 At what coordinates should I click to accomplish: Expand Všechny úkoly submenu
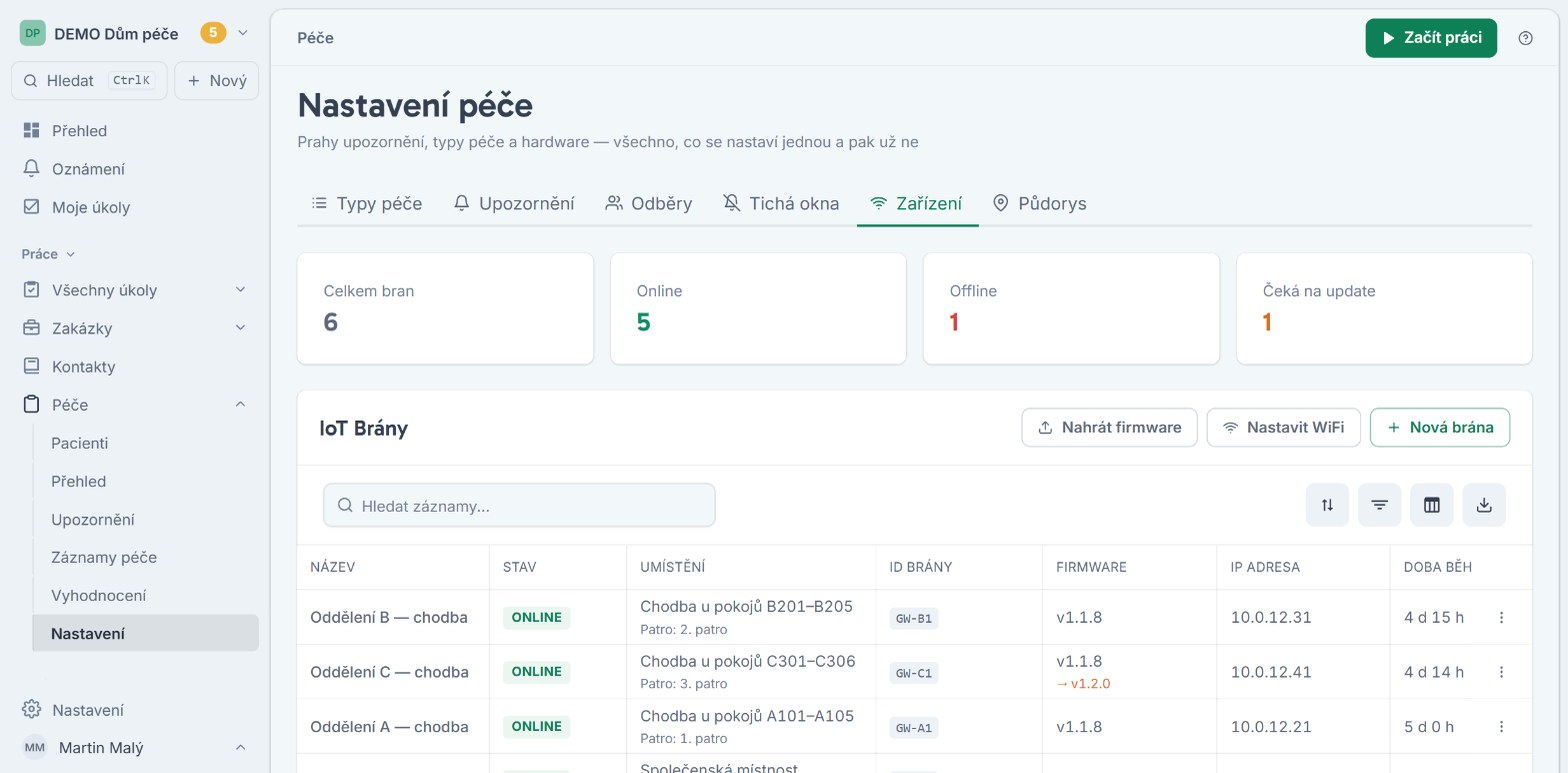point(240,290)
